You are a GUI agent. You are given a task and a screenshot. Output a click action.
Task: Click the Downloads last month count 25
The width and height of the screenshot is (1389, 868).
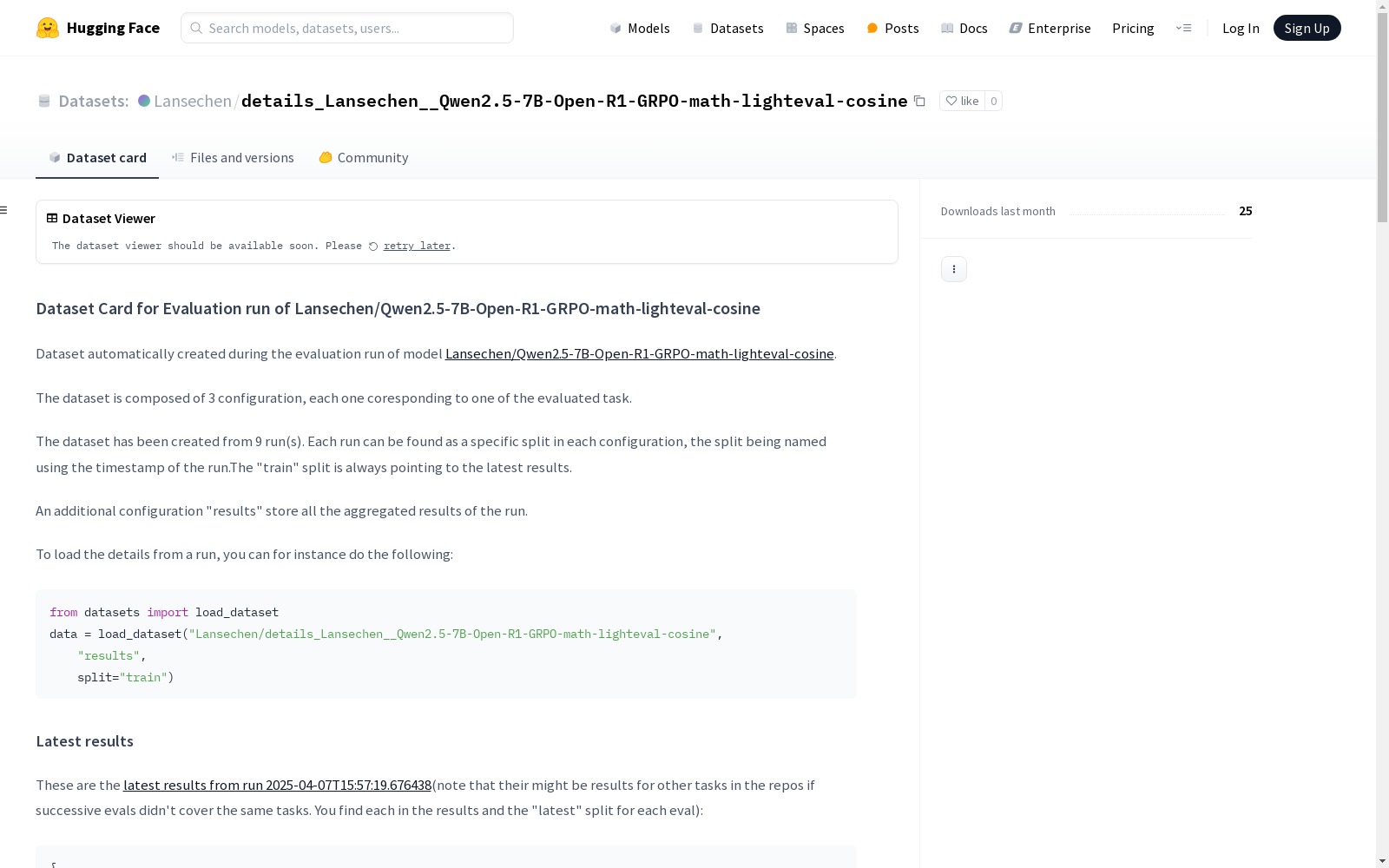coord(1246,211)
